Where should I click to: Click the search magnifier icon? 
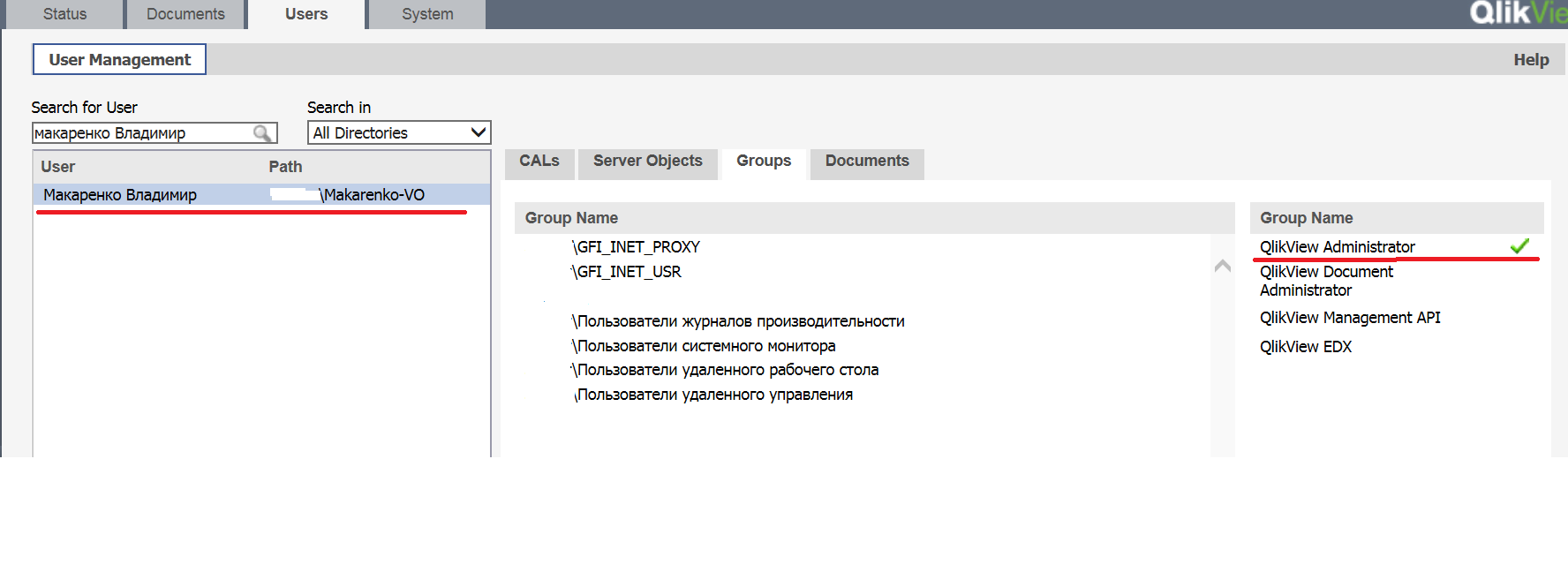click(262, 133)
